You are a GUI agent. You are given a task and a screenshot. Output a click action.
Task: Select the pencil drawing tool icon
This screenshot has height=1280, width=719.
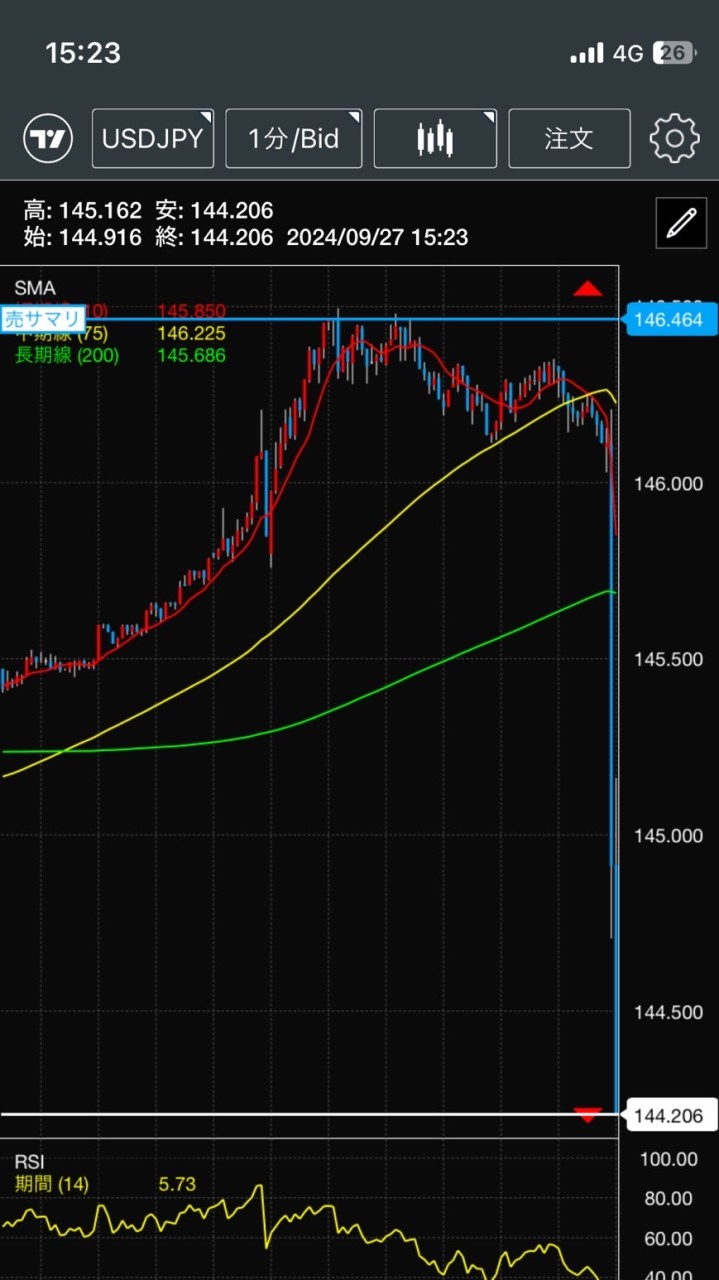[681, 223]
